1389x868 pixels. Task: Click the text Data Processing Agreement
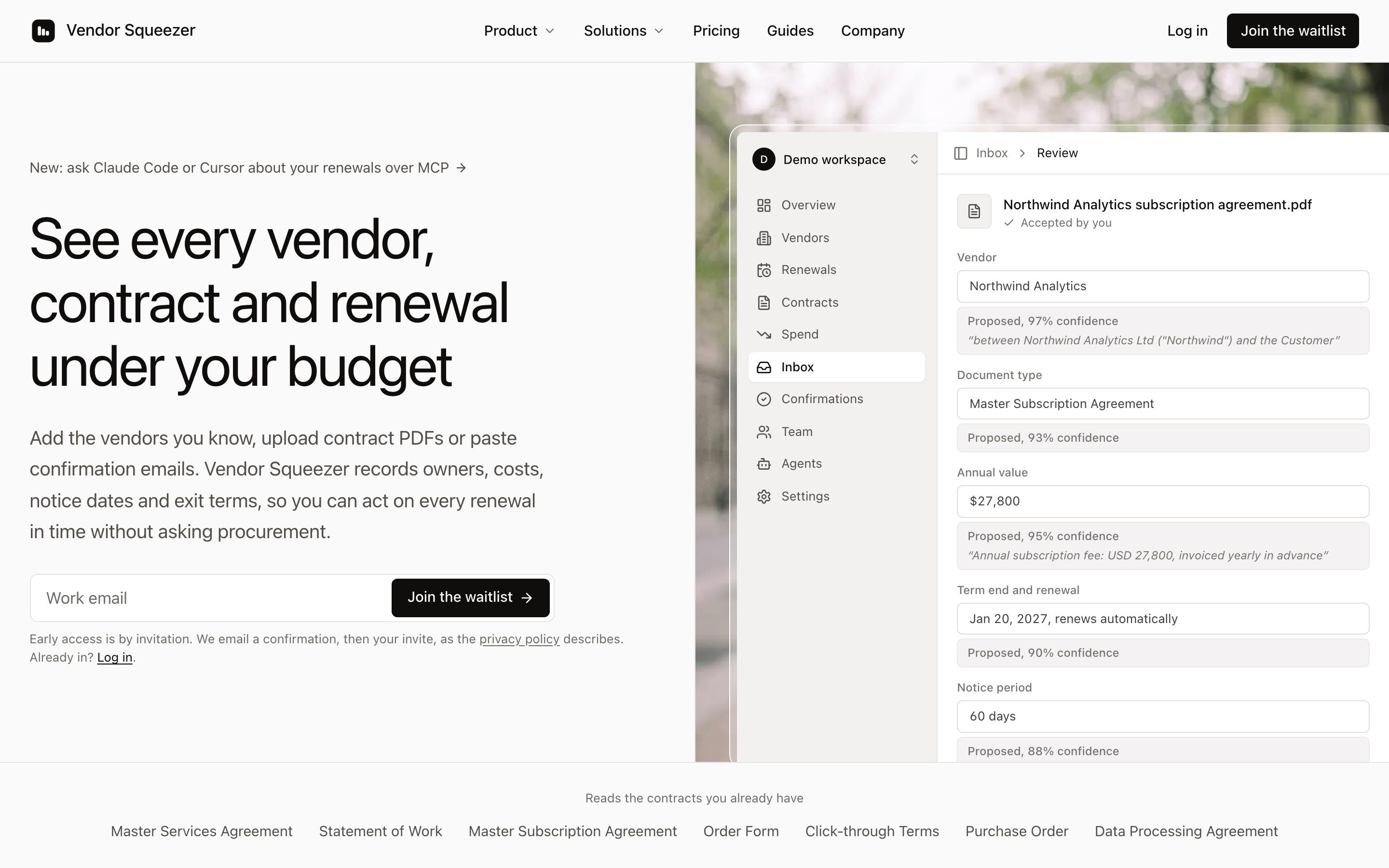[x=1186, y=831]
